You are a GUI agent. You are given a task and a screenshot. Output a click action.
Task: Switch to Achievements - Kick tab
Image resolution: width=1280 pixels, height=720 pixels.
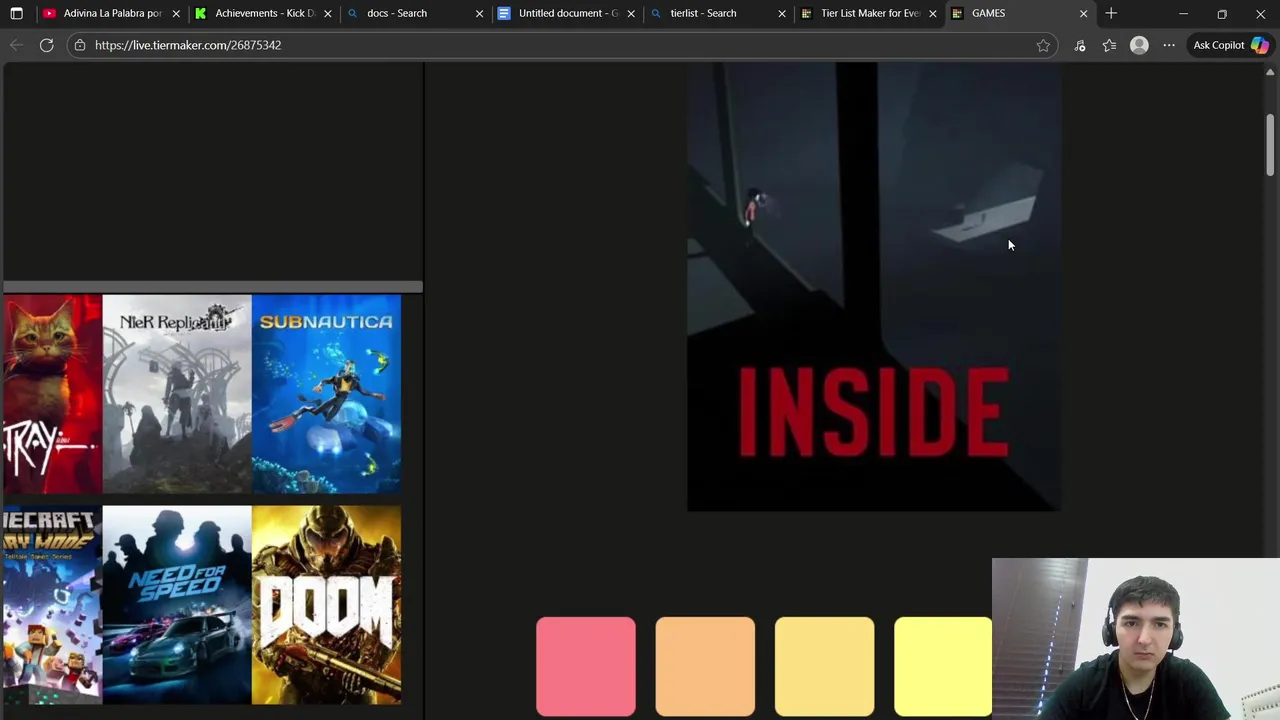264,13
